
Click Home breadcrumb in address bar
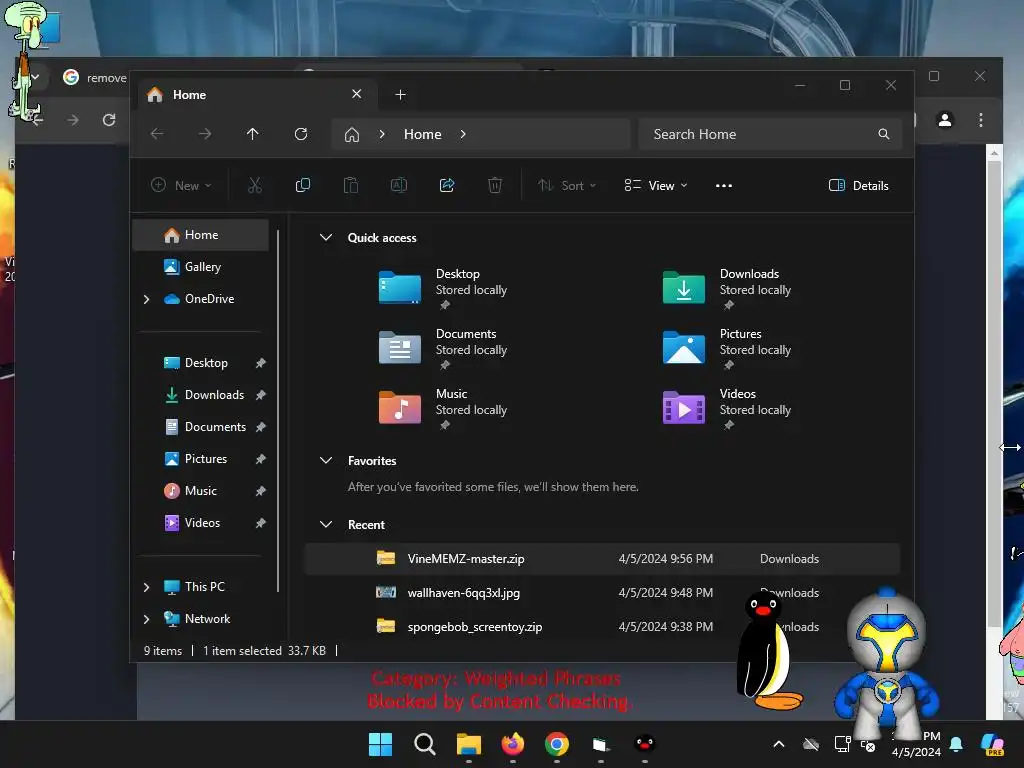[x=423, y=135]
